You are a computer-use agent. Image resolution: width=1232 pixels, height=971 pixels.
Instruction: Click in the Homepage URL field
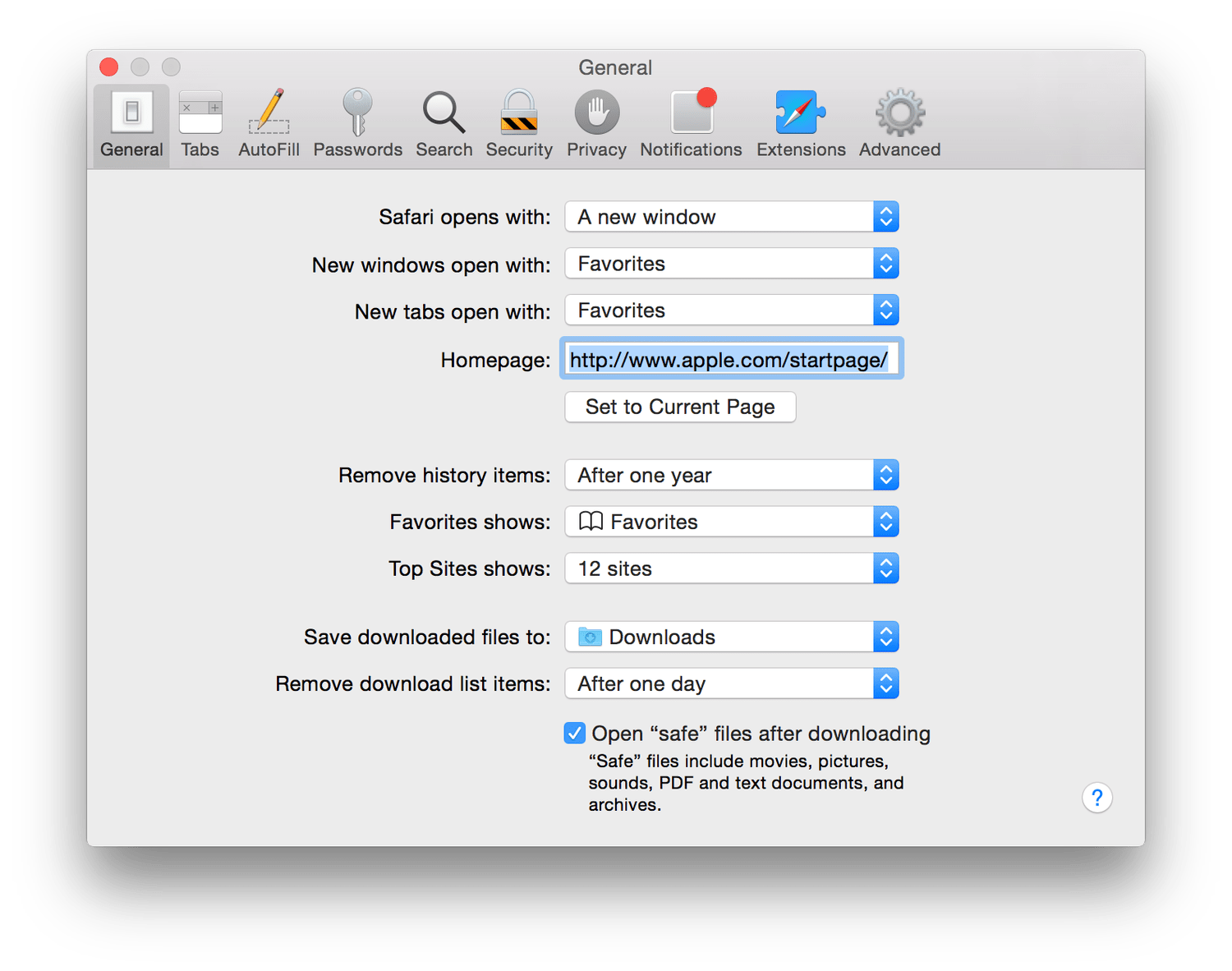(732, 359)
